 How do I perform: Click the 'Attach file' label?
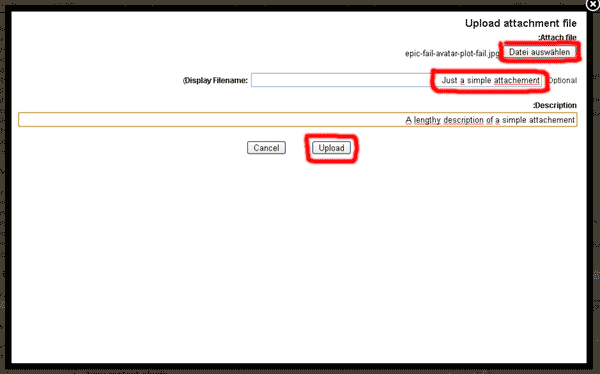click(557, 38)
